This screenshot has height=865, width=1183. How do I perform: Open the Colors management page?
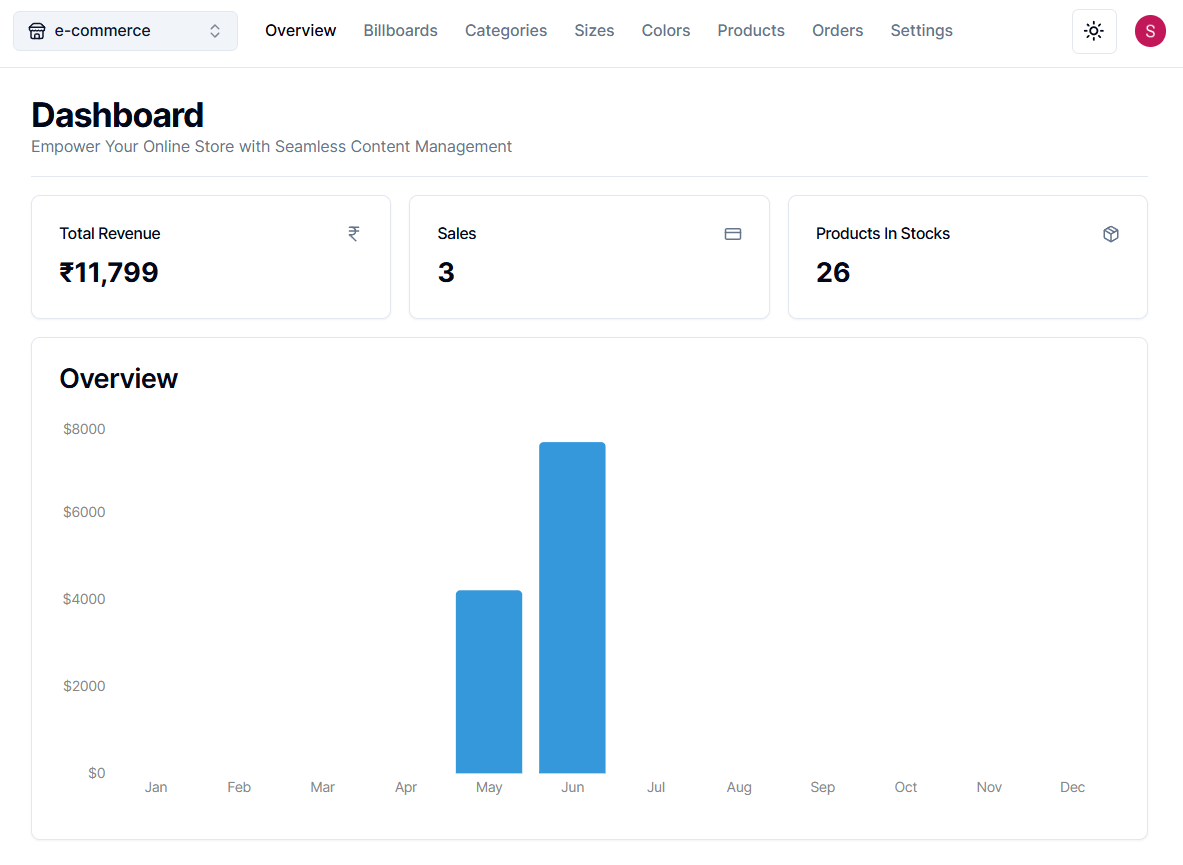pos(665,31)
